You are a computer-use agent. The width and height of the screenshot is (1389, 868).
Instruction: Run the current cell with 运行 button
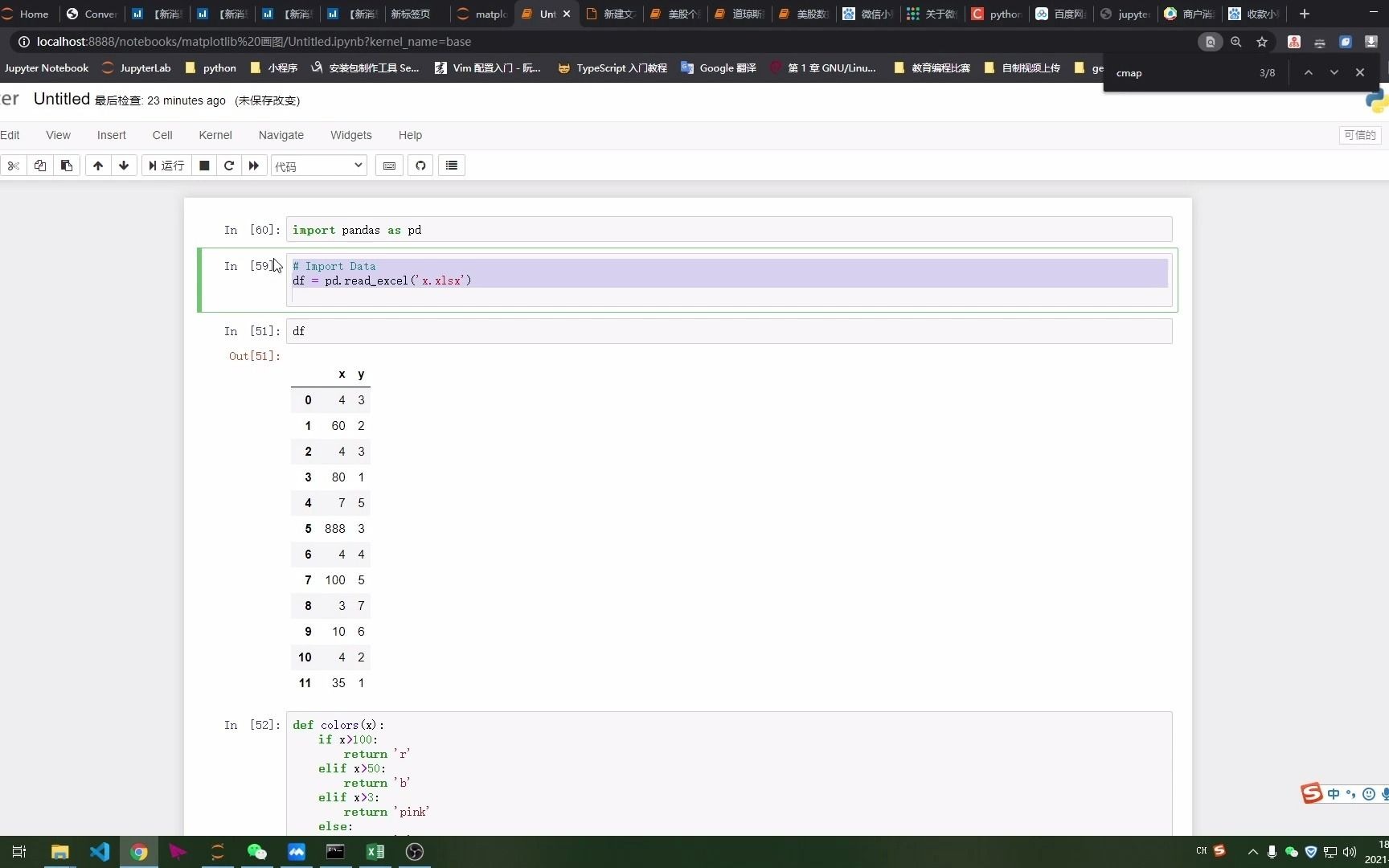click(166, 166)
